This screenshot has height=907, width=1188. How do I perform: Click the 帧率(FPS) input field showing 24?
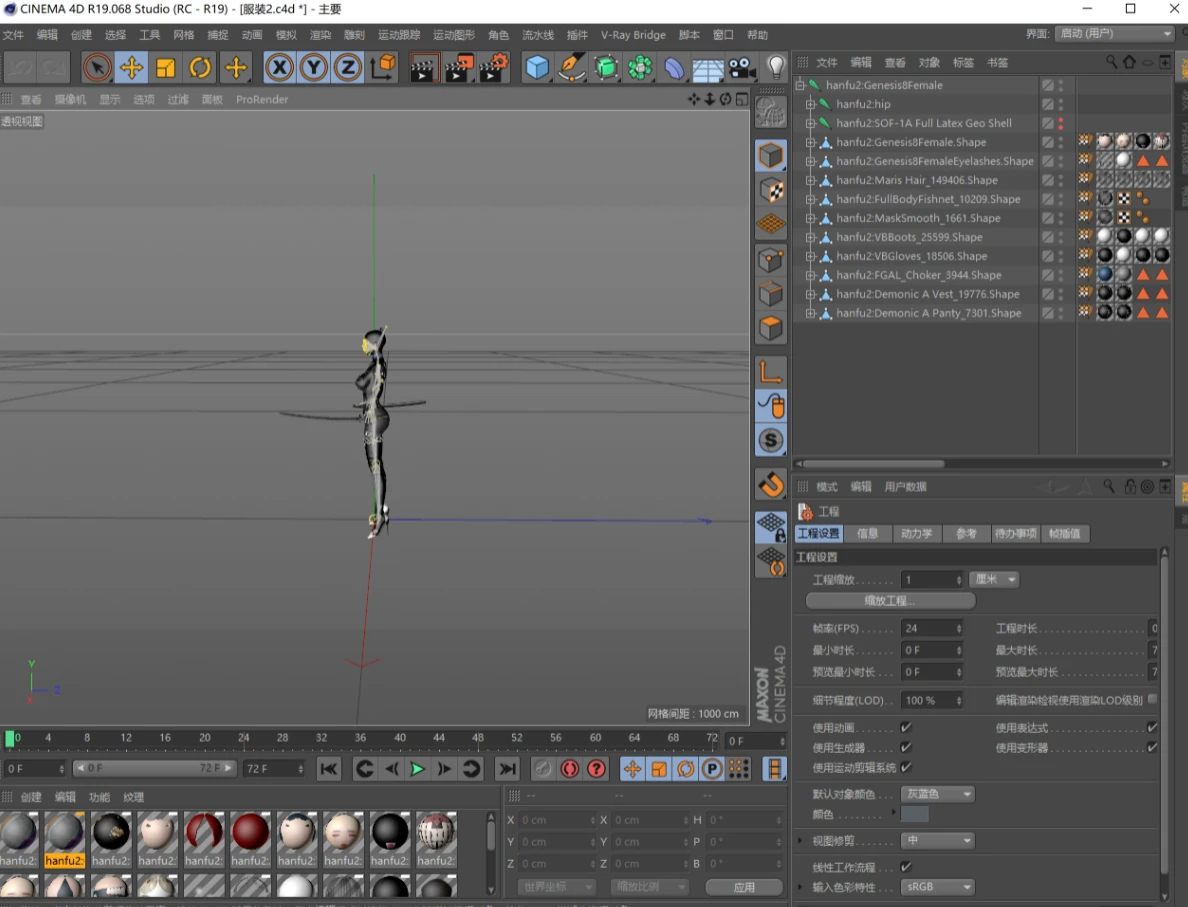click(x=932, y=628)
